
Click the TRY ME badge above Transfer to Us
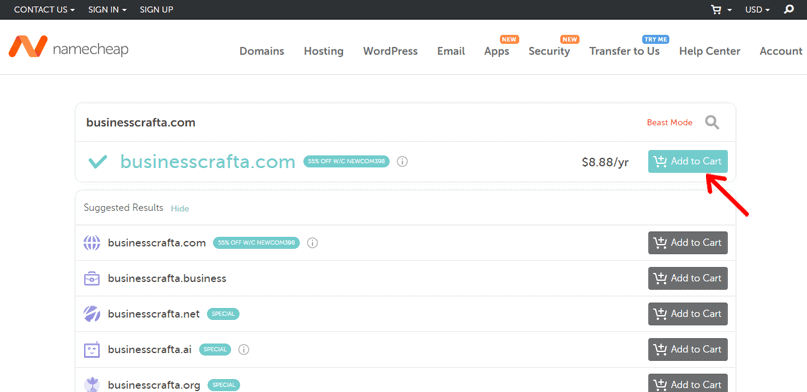tap(655, 39)
